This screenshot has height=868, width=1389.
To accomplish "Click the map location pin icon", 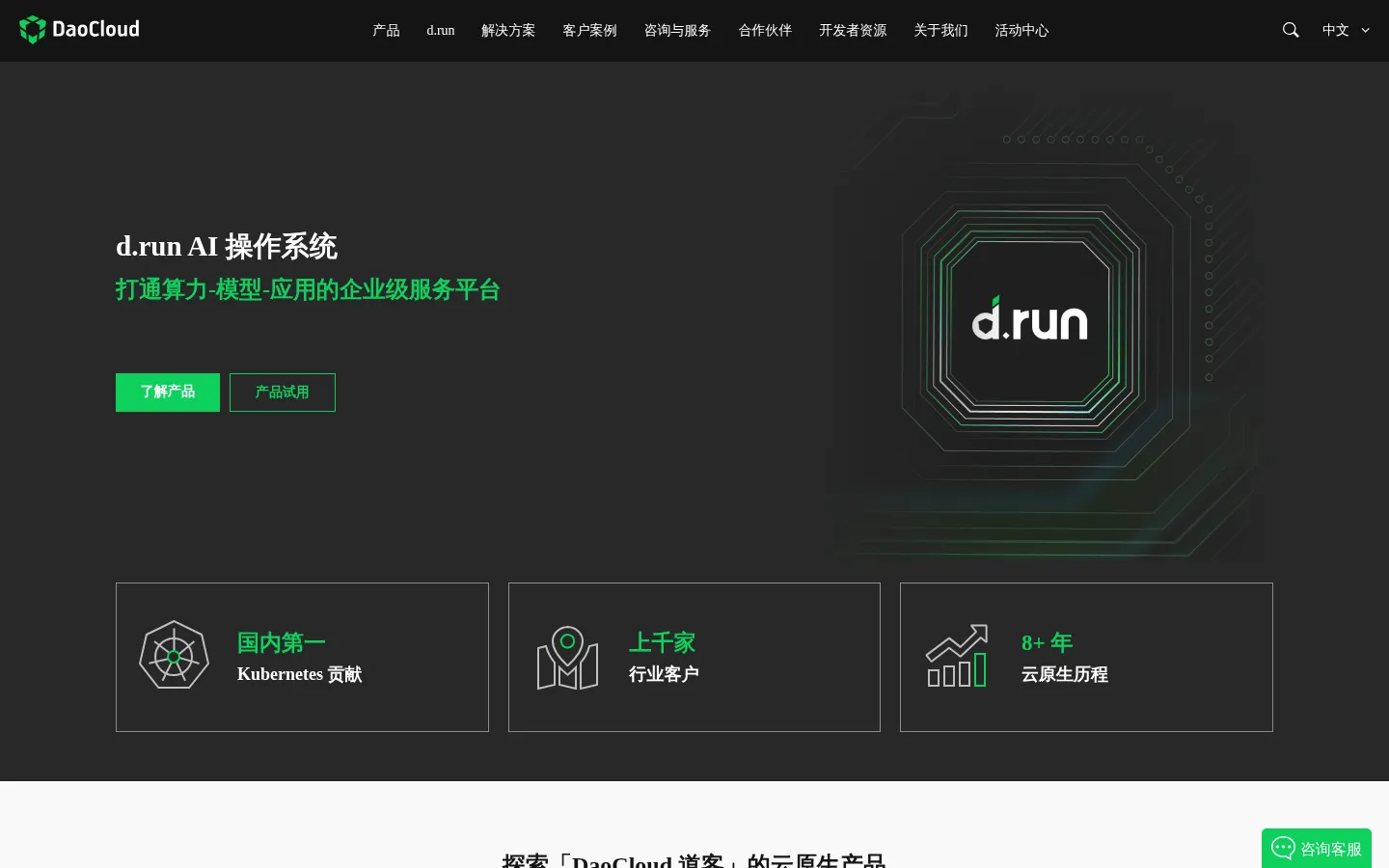I will (x=567, y=657).
